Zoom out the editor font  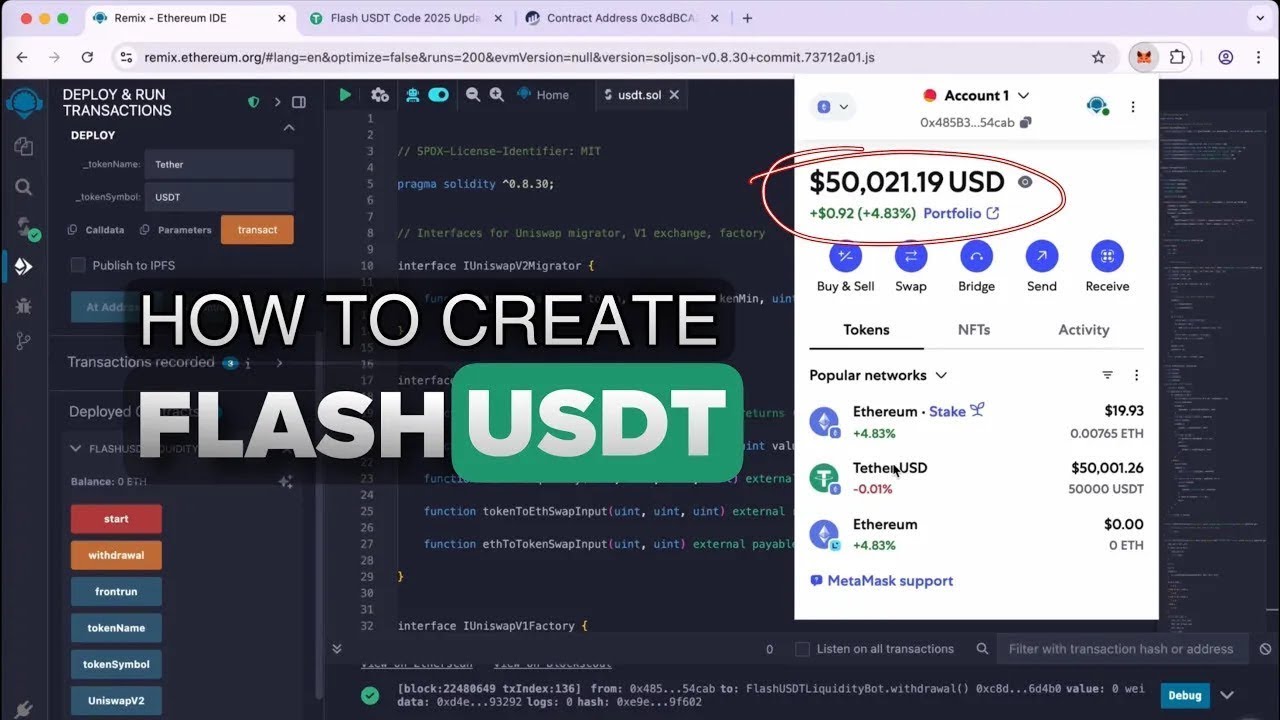point(471,95)
